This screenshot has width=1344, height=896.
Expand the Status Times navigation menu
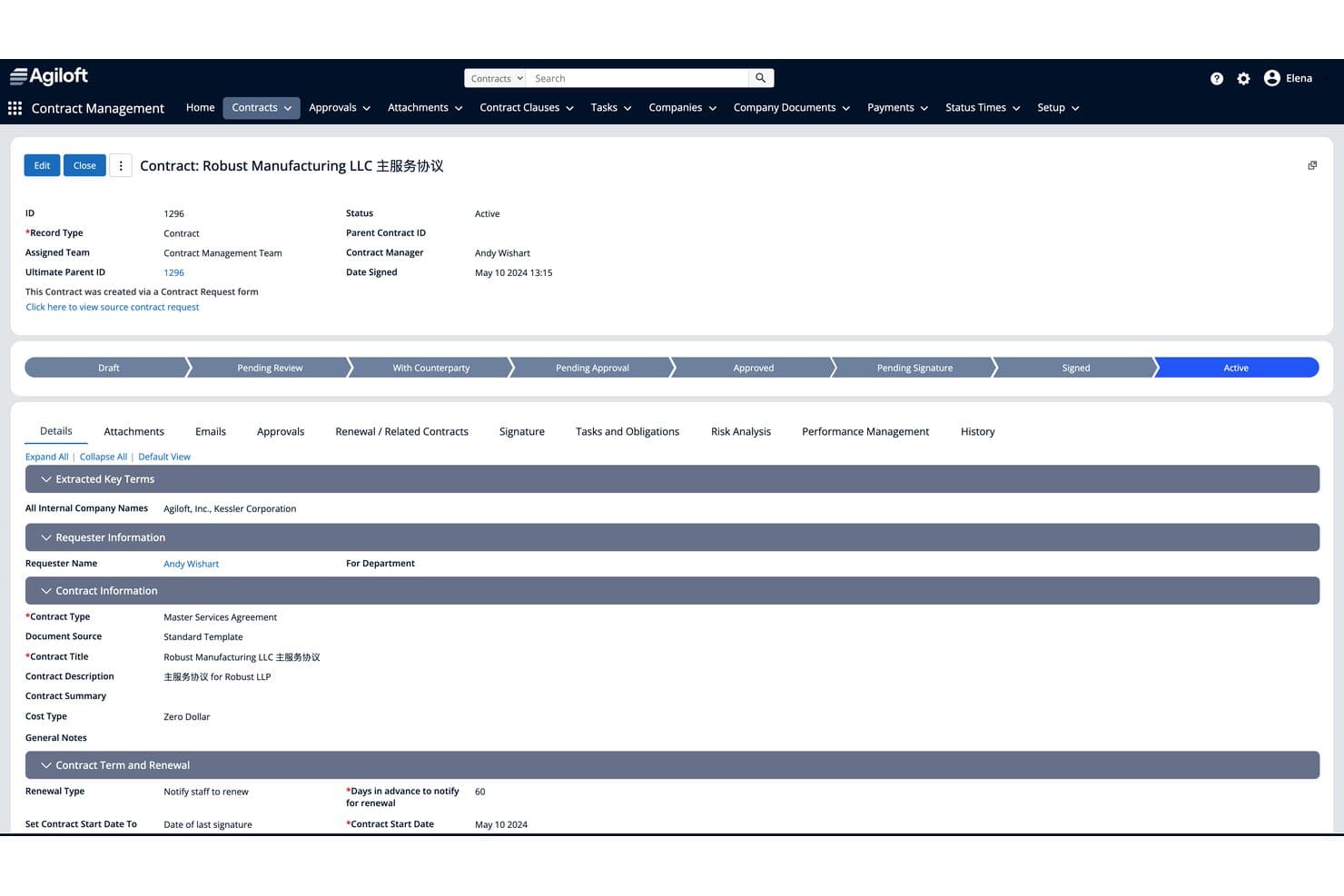[983, 108]
